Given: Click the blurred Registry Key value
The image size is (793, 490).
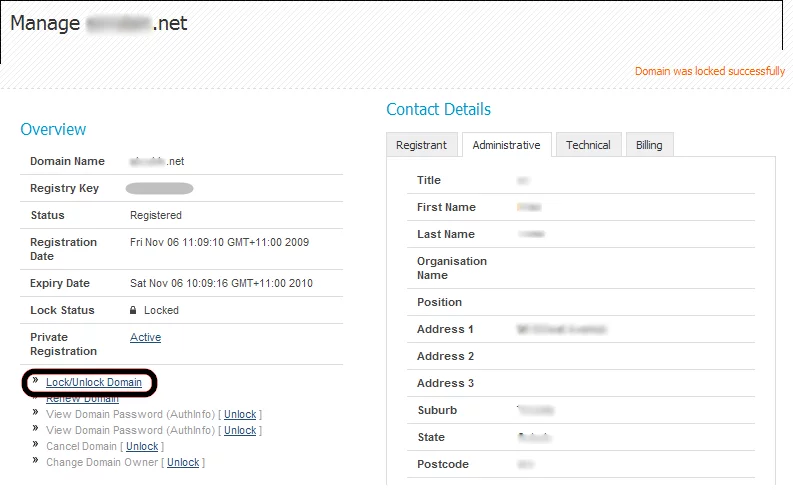Looking at the screenshot, I should click(x=160, y=188).
